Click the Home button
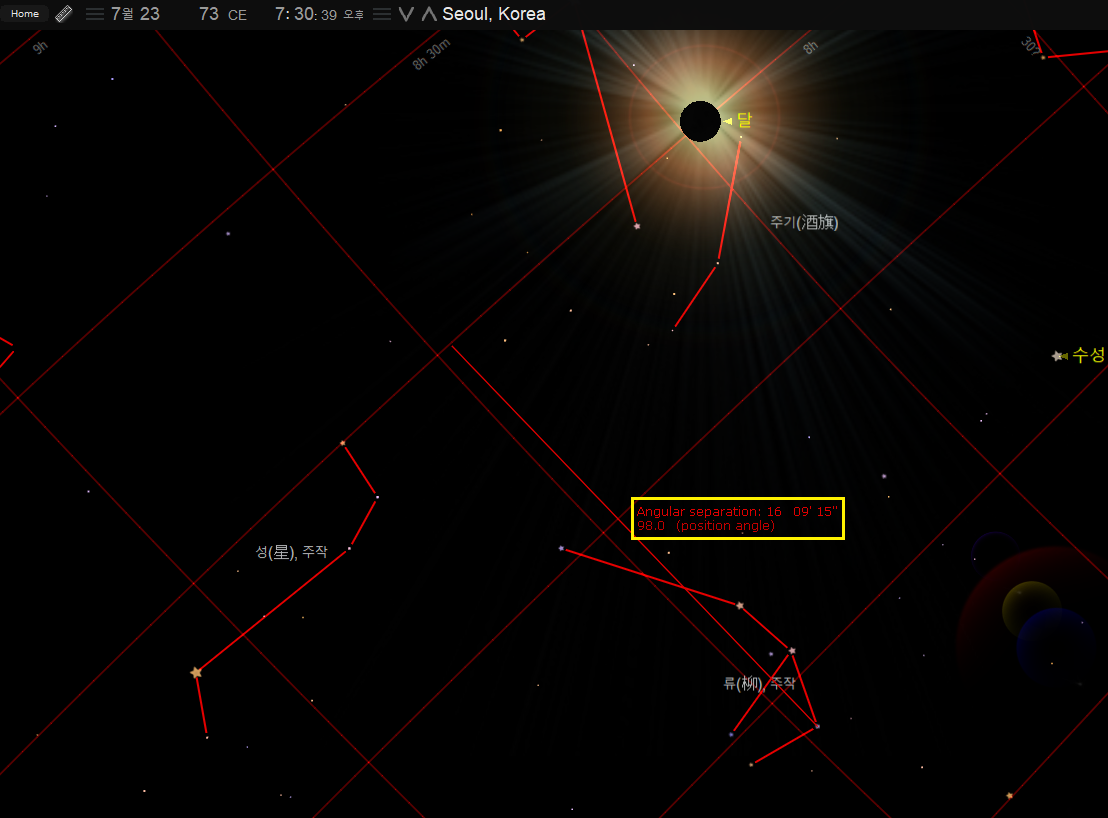This screenshot has height=818, width=1108. point(25,13)
